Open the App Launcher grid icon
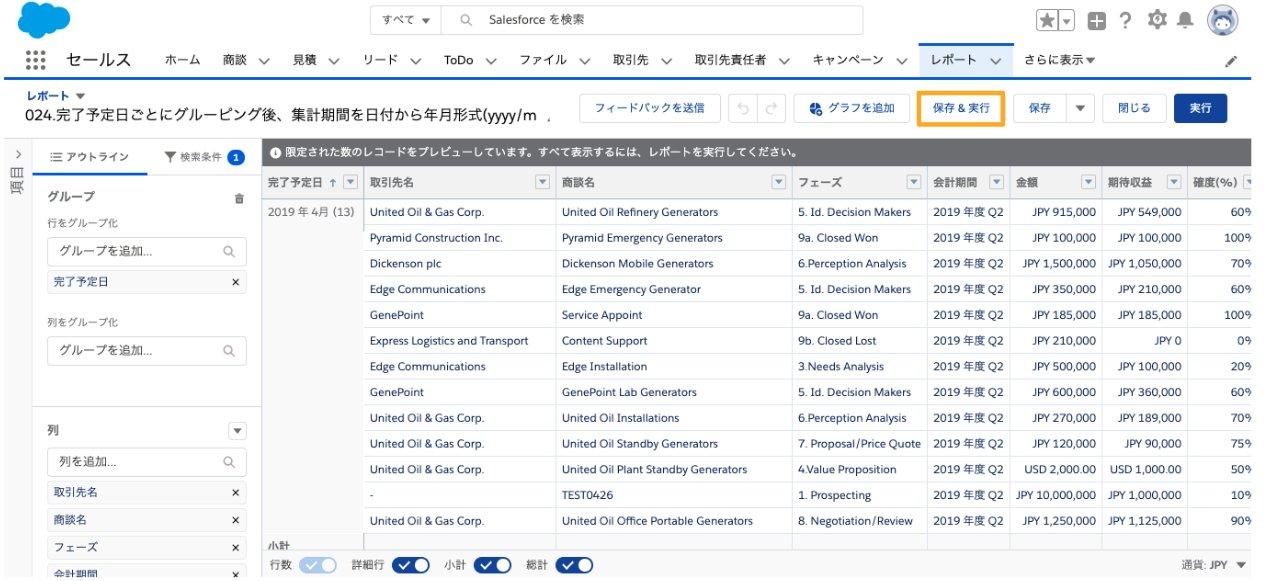1267x581 pixels. 35,60
